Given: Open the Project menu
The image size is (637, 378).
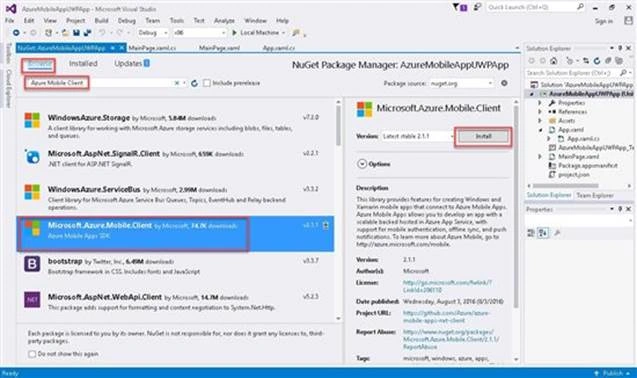Looking at the screenshot, I should (76, 20).
